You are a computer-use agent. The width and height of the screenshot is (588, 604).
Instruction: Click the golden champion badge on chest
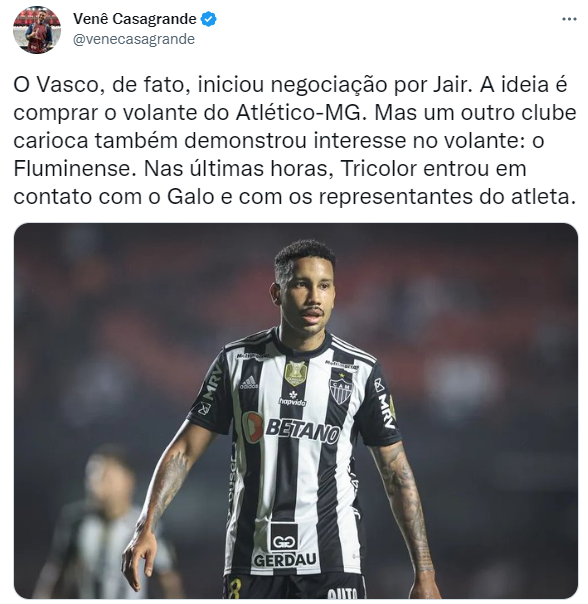pyautogui.click(x=296, y=373)
